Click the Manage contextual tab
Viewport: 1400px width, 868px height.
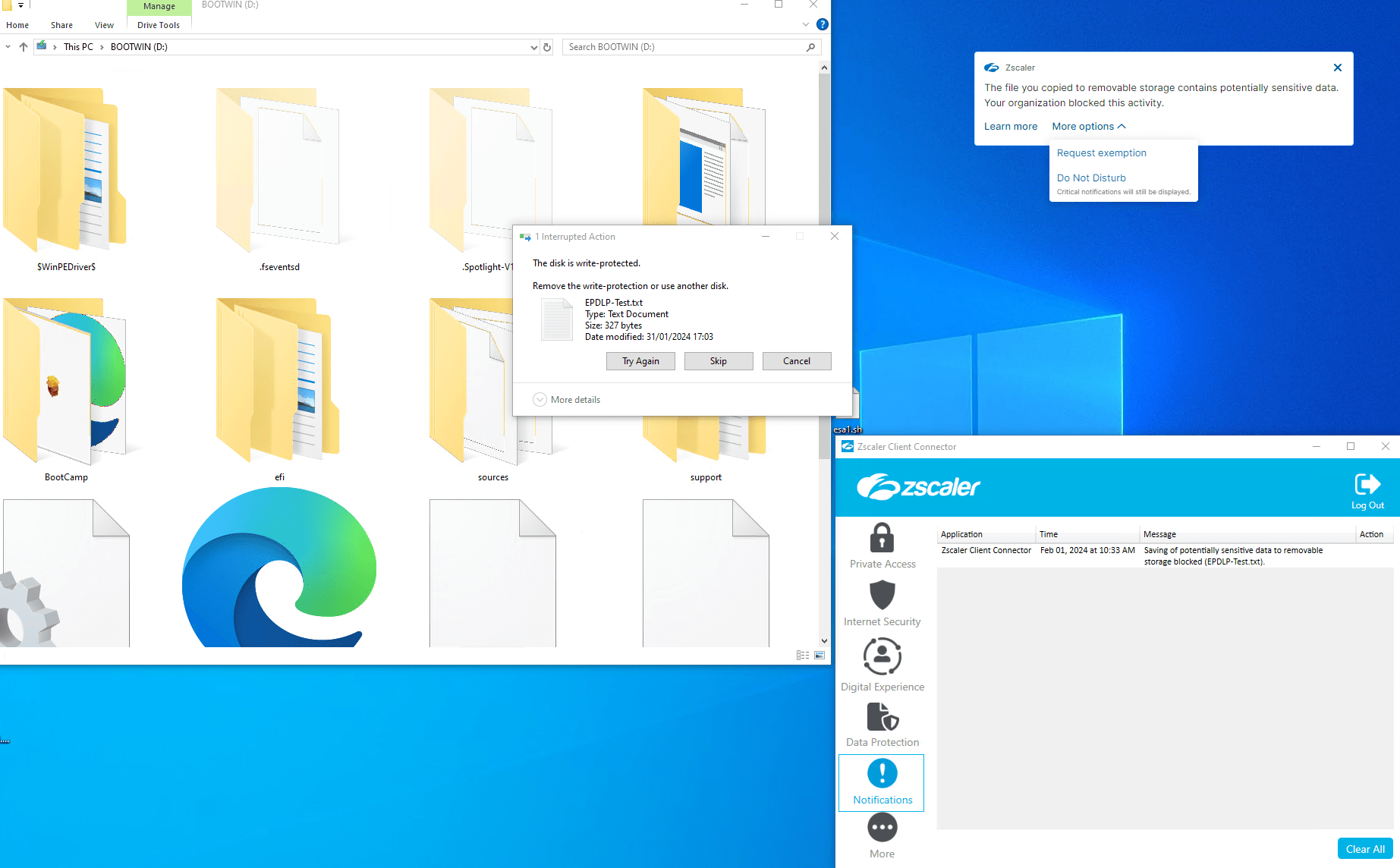(x=159, y=7)
